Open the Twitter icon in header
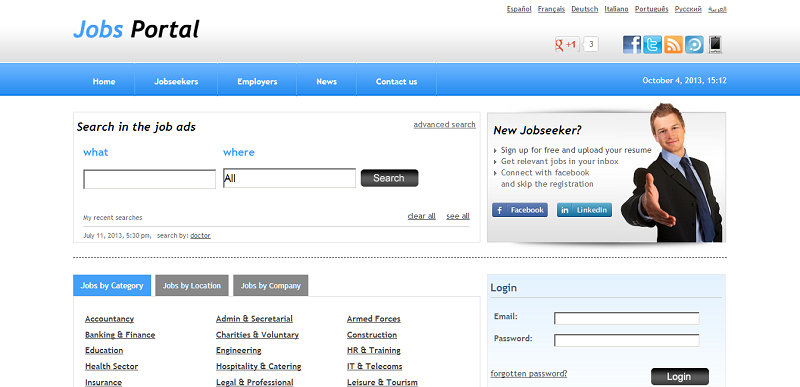 pyautogui.click(x=653, y=45)
